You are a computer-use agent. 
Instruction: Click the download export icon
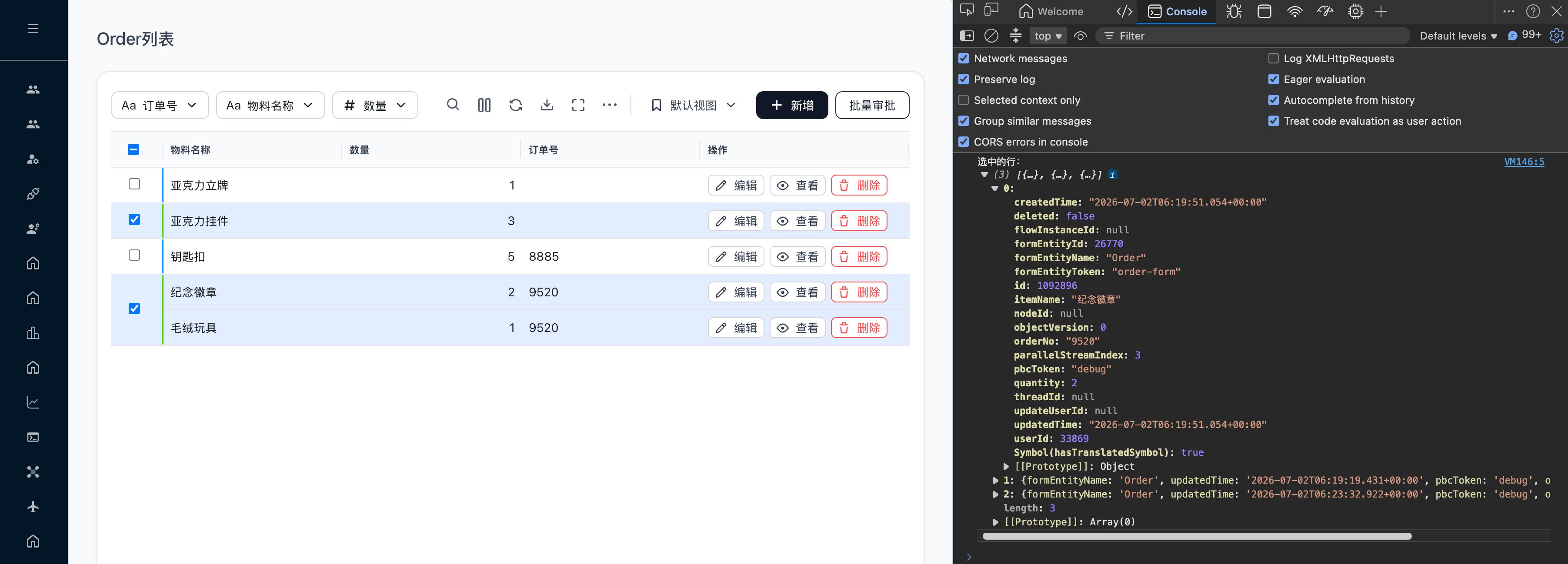(547, 105)
